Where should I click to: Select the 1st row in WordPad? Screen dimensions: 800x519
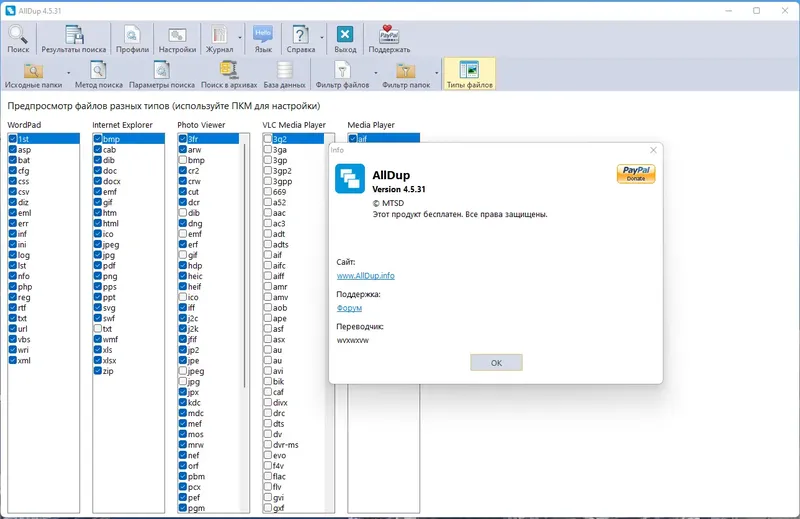click(44, 139)
